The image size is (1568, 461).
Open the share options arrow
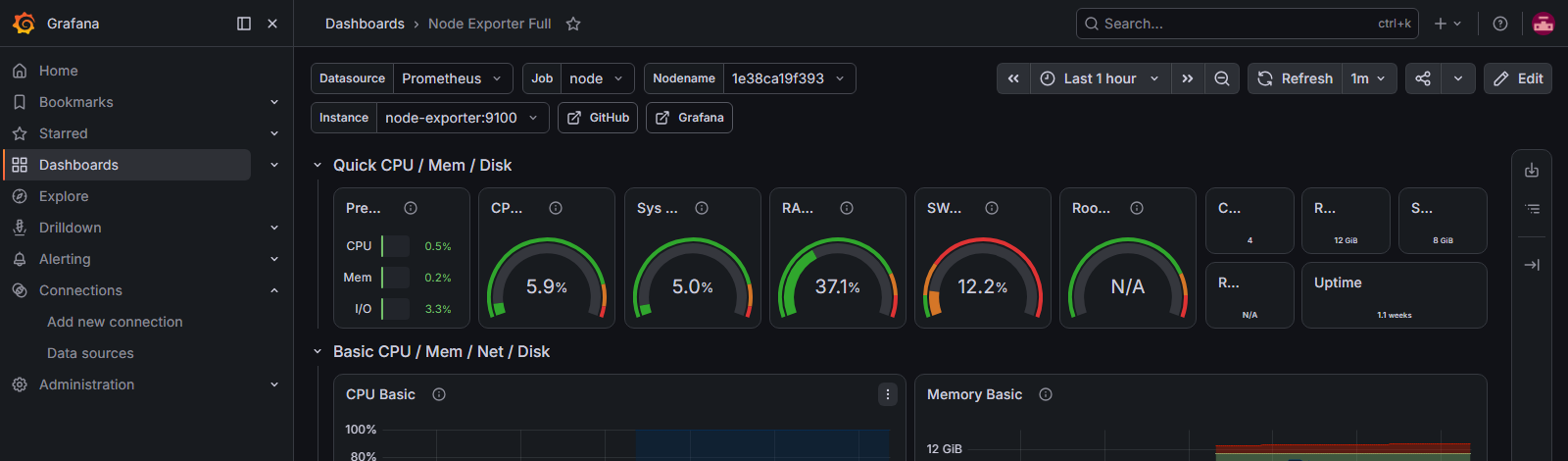click(1458, 78)
